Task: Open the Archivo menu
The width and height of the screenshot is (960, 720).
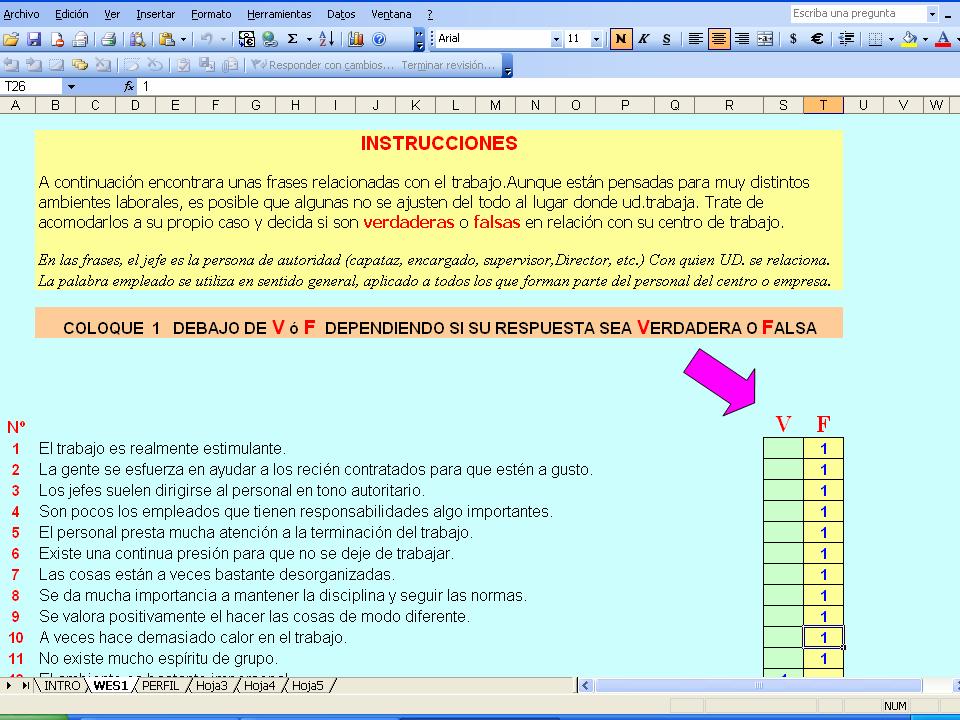Action: [x=21, y=13]
